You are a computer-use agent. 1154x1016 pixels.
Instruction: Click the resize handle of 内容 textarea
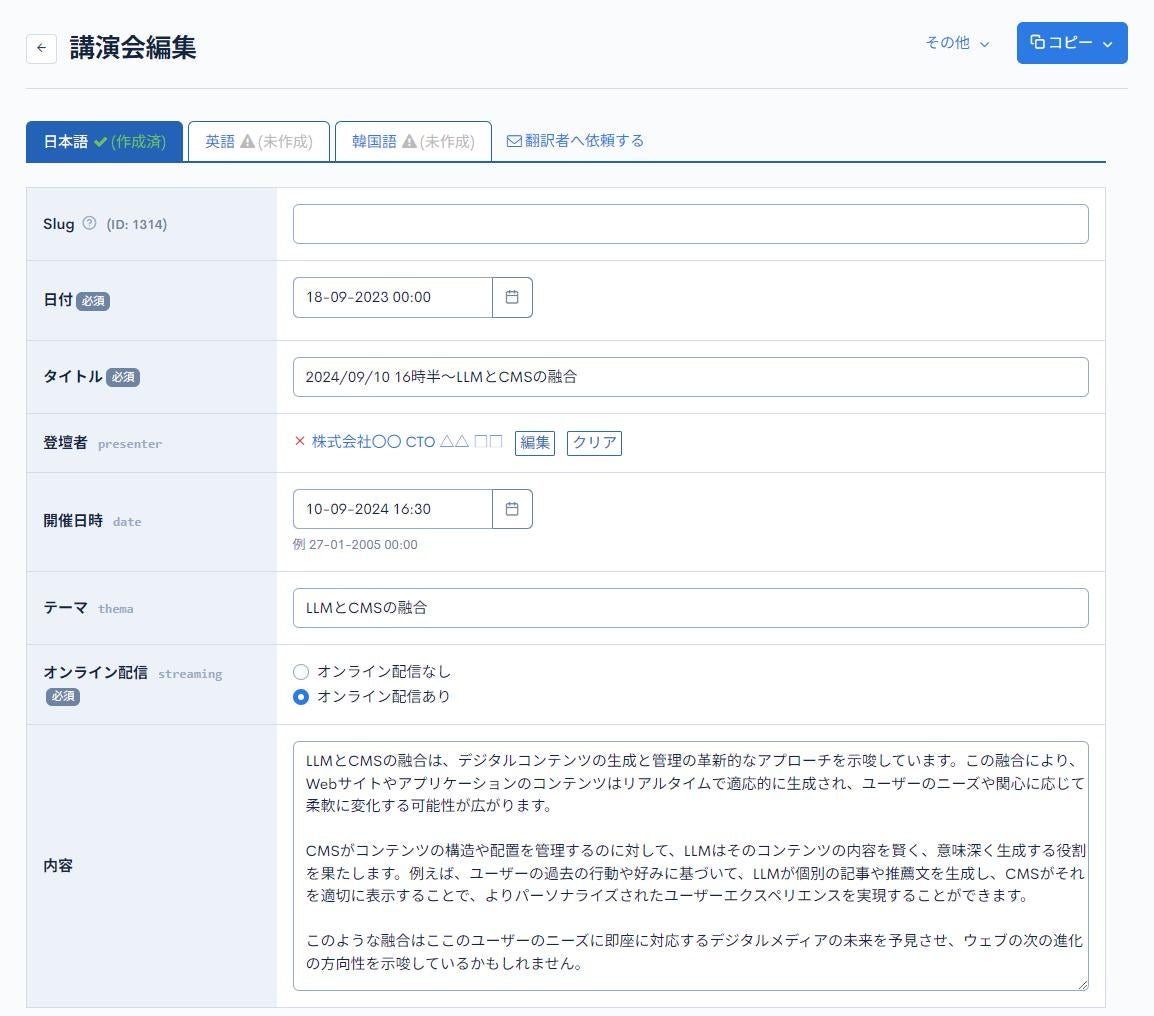[1081, 983]
